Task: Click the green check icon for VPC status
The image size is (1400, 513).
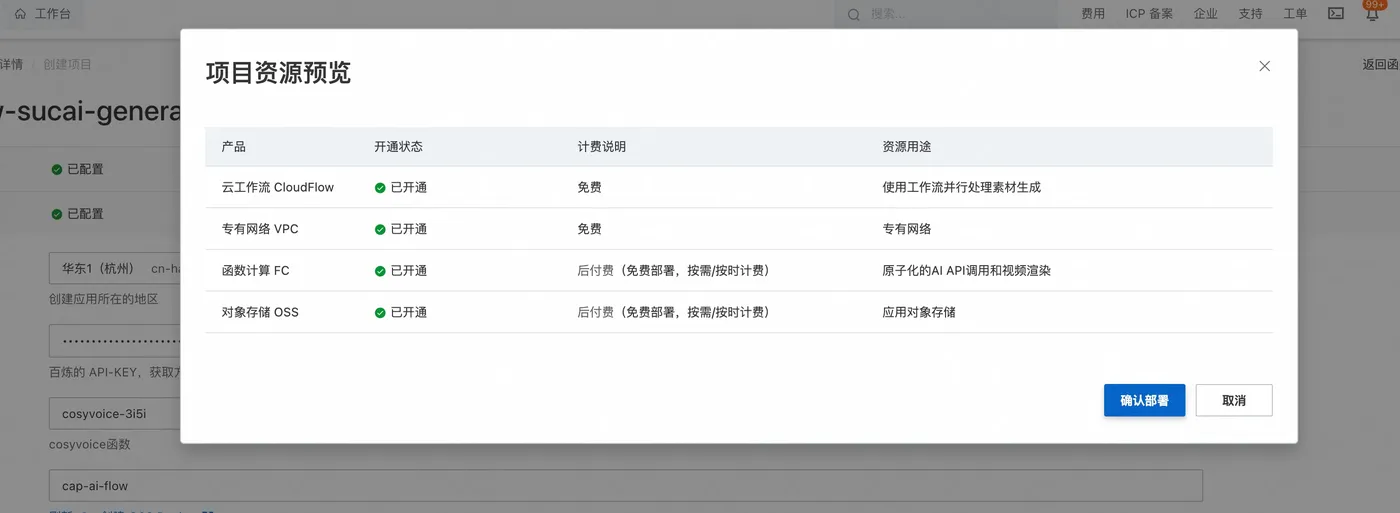Action: 380,229
